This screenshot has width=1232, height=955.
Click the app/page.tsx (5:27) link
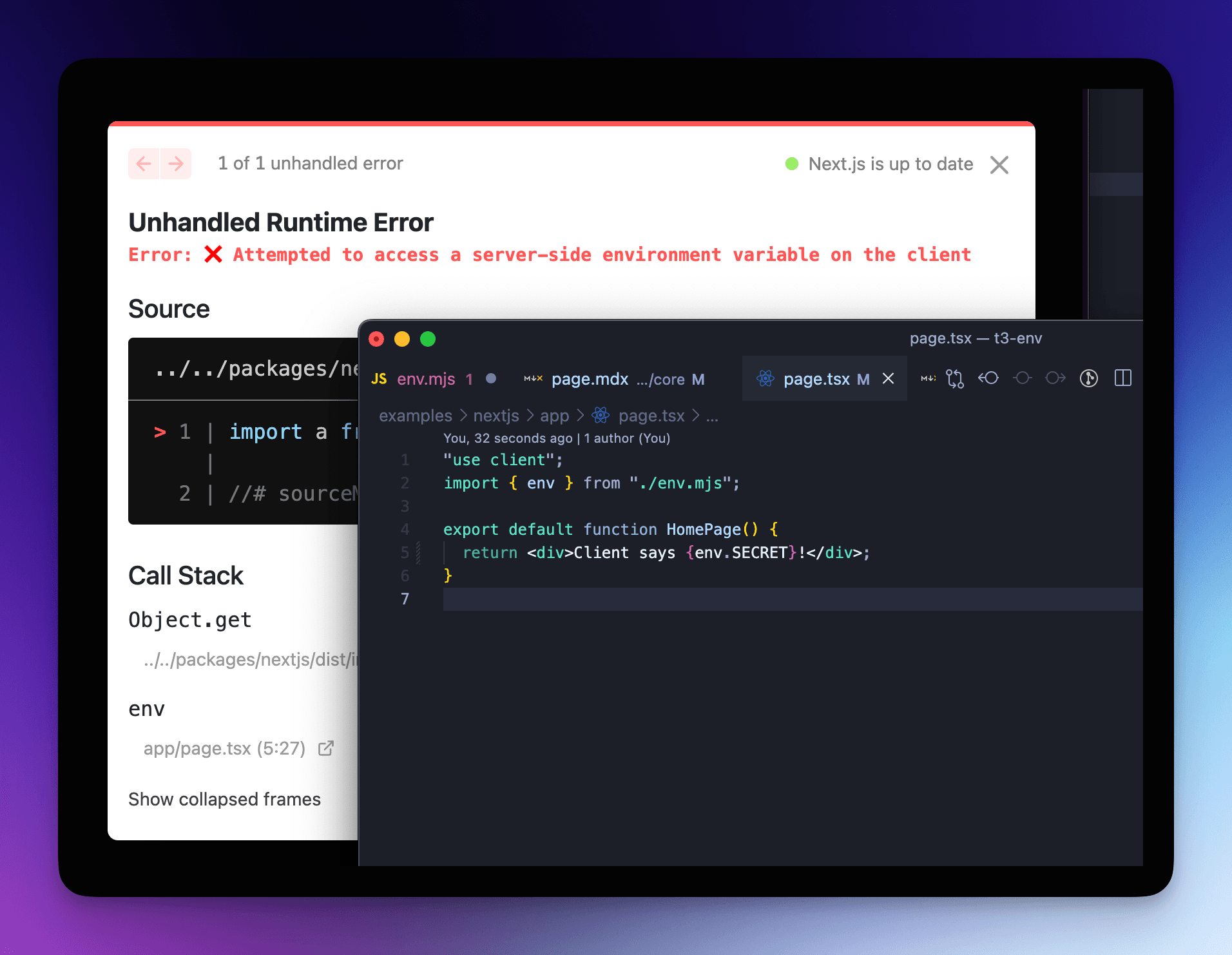[x=224, y=748]
